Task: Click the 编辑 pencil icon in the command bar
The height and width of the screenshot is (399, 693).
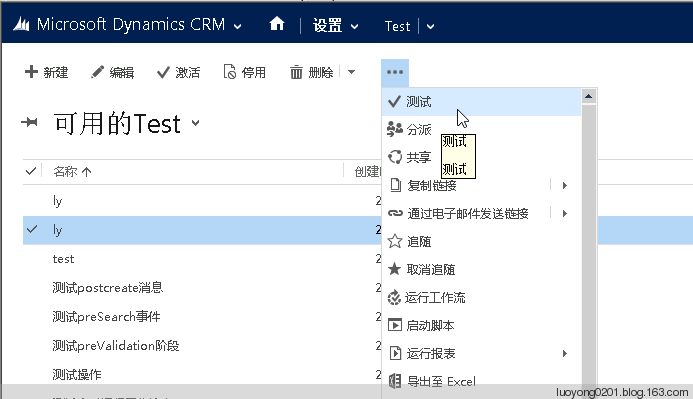Action: (97, 72)
